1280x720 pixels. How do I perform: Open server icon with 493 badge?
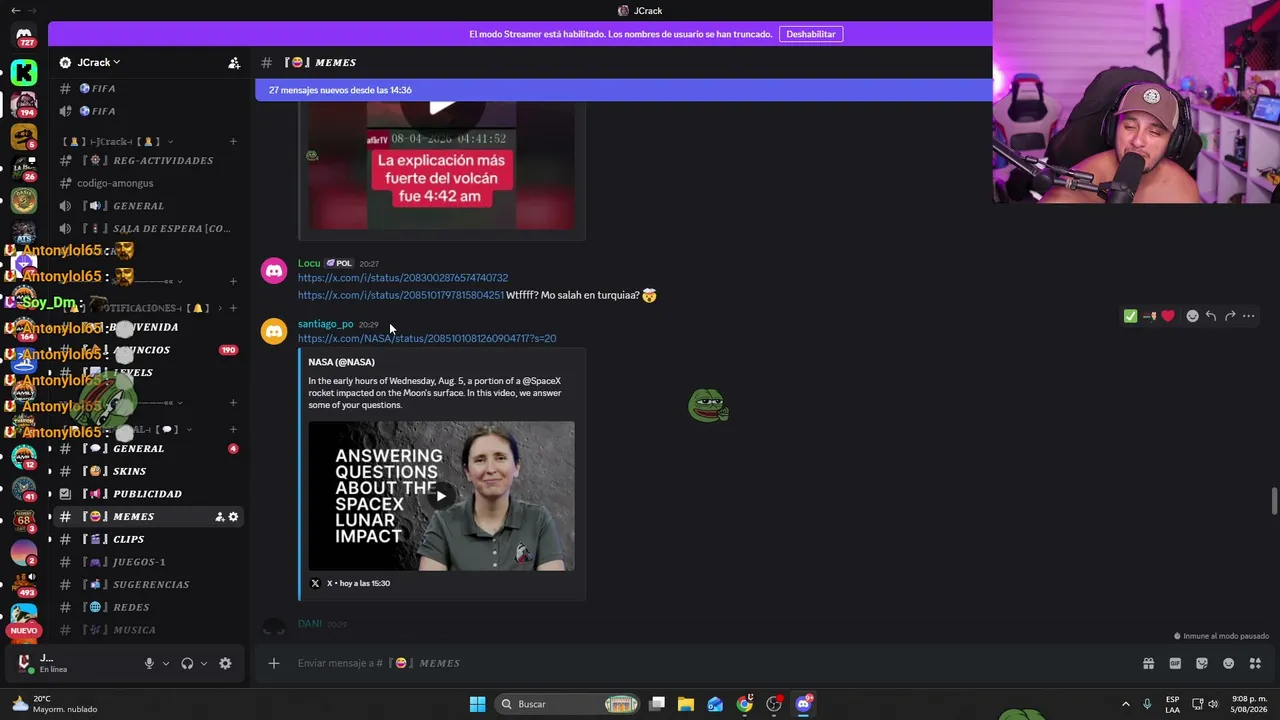pyautogui.click(x=24, y=584)
